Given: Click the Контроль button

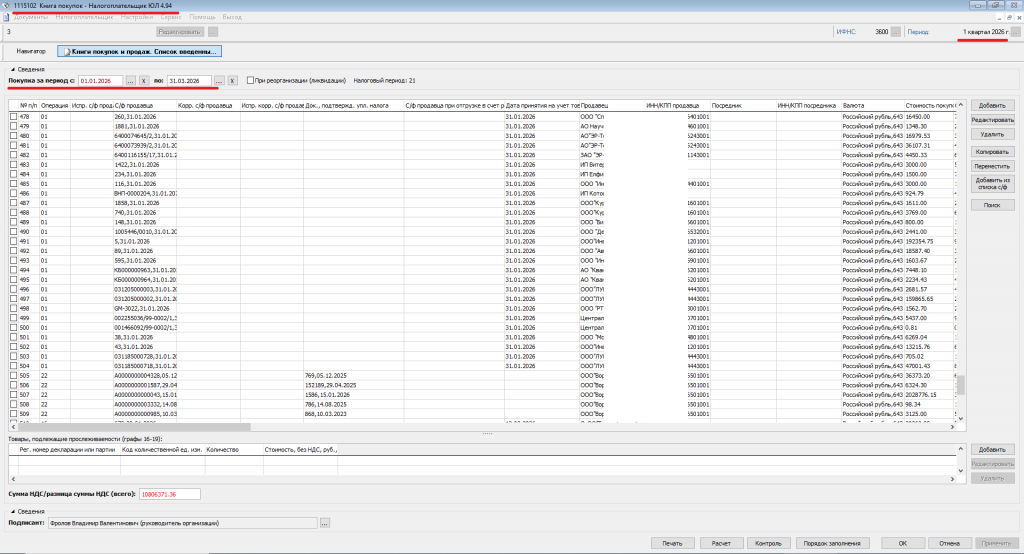Looking at the screenshot, I should pos(768,543).
